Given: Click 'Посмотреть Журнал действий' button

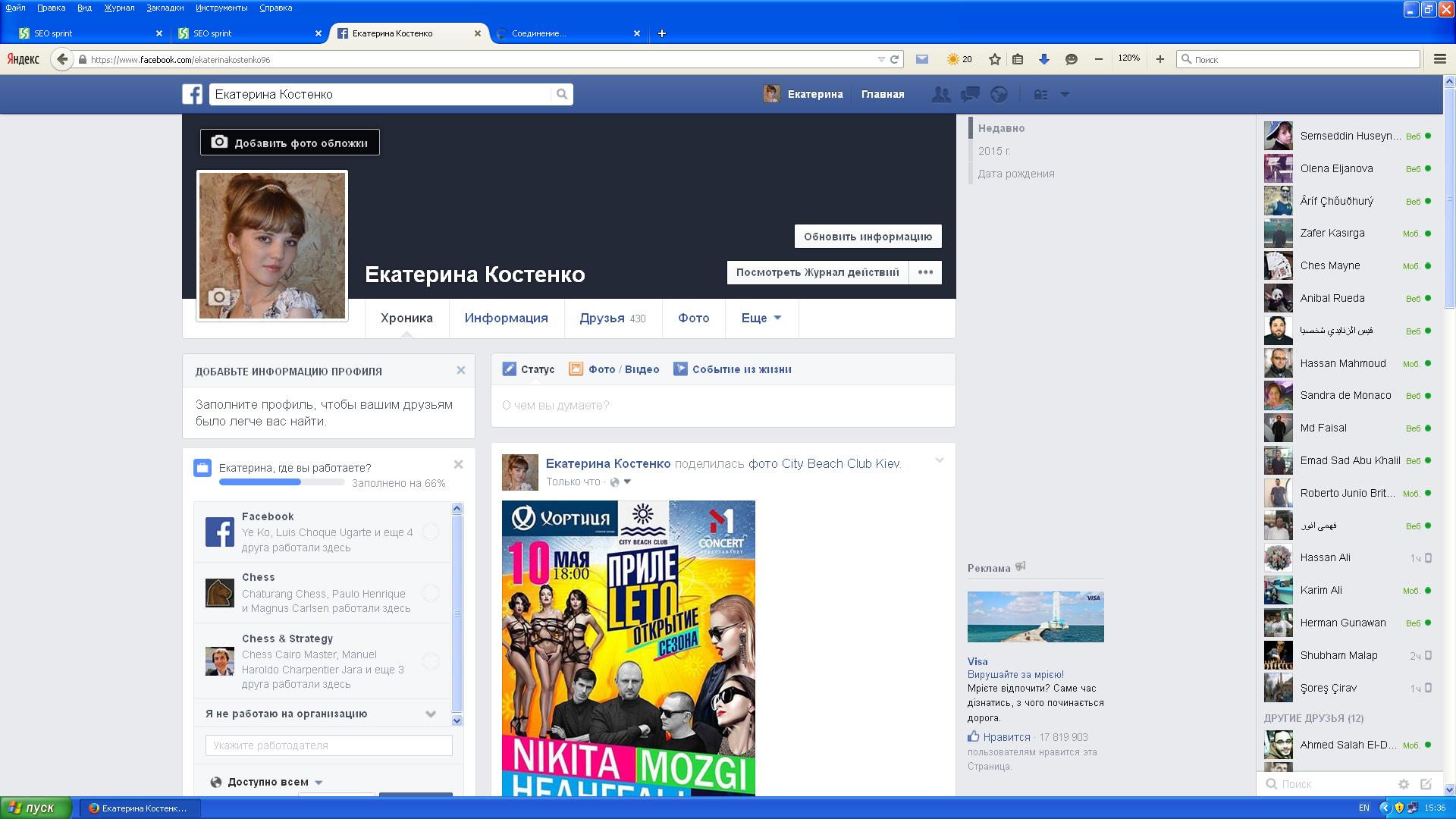Looking at the screenshot, I should pos(817,272).
